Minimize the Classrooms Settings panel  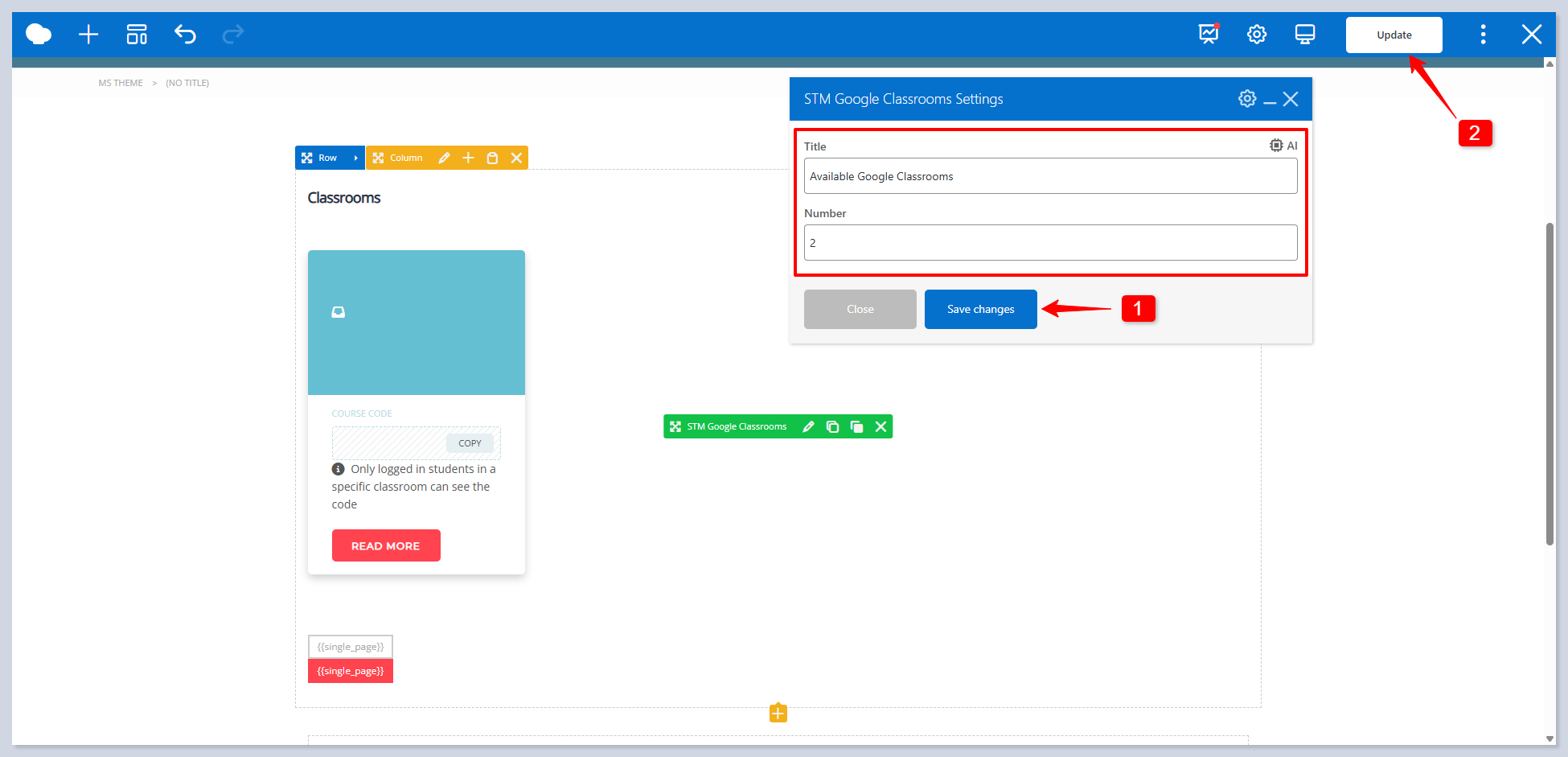click(1270, 101)
